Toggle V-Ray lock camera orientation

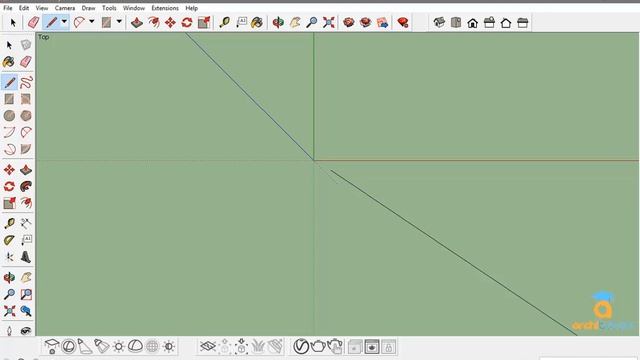388,347
